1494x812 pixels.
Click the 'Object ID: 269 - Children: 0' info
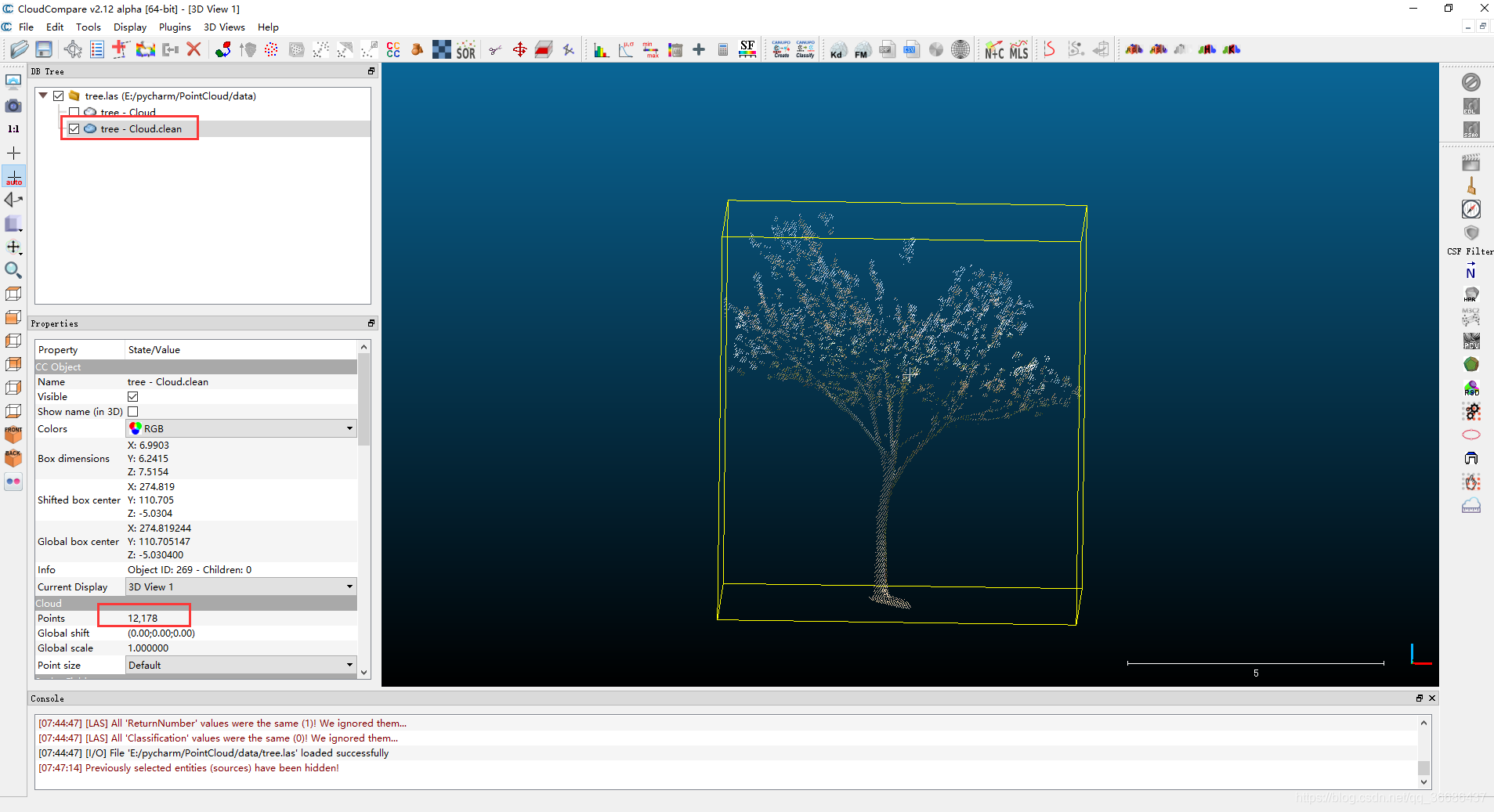pos(190,570)
